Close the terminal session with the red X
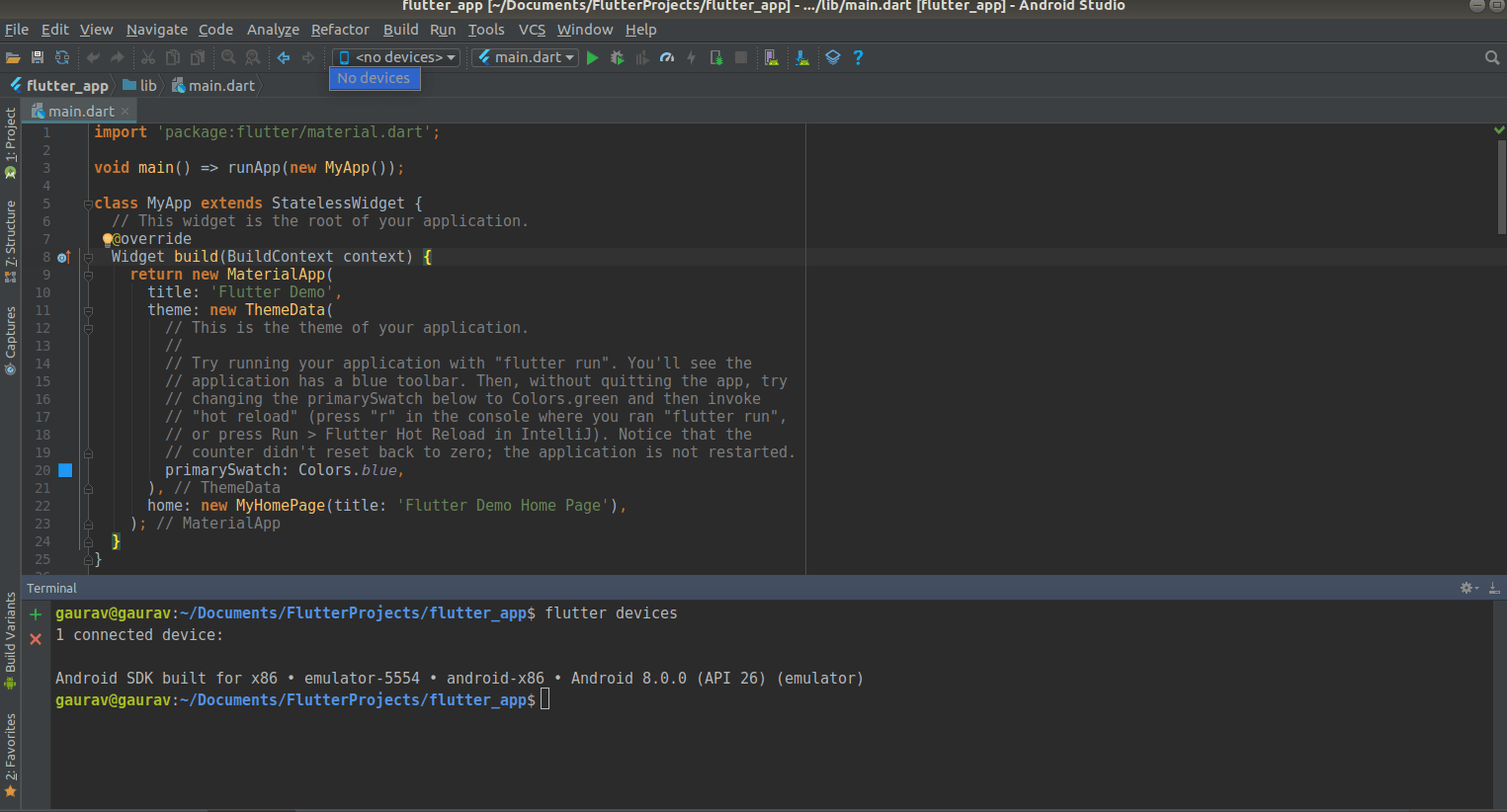The height and width of the screenshot is (812, 1507). 36,639
